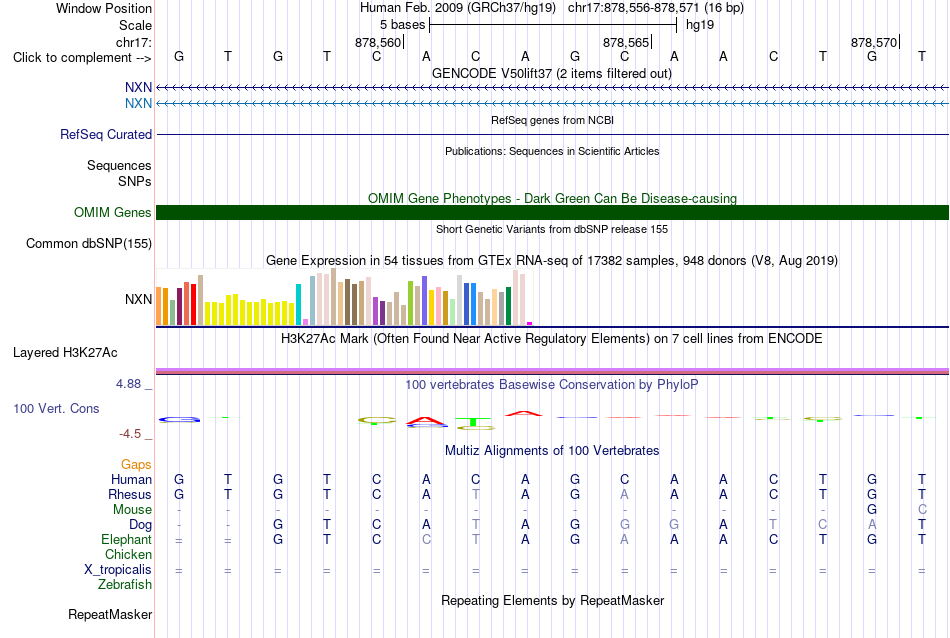Click the -4.5 PhyloP lower scale value

click(130, 434)
